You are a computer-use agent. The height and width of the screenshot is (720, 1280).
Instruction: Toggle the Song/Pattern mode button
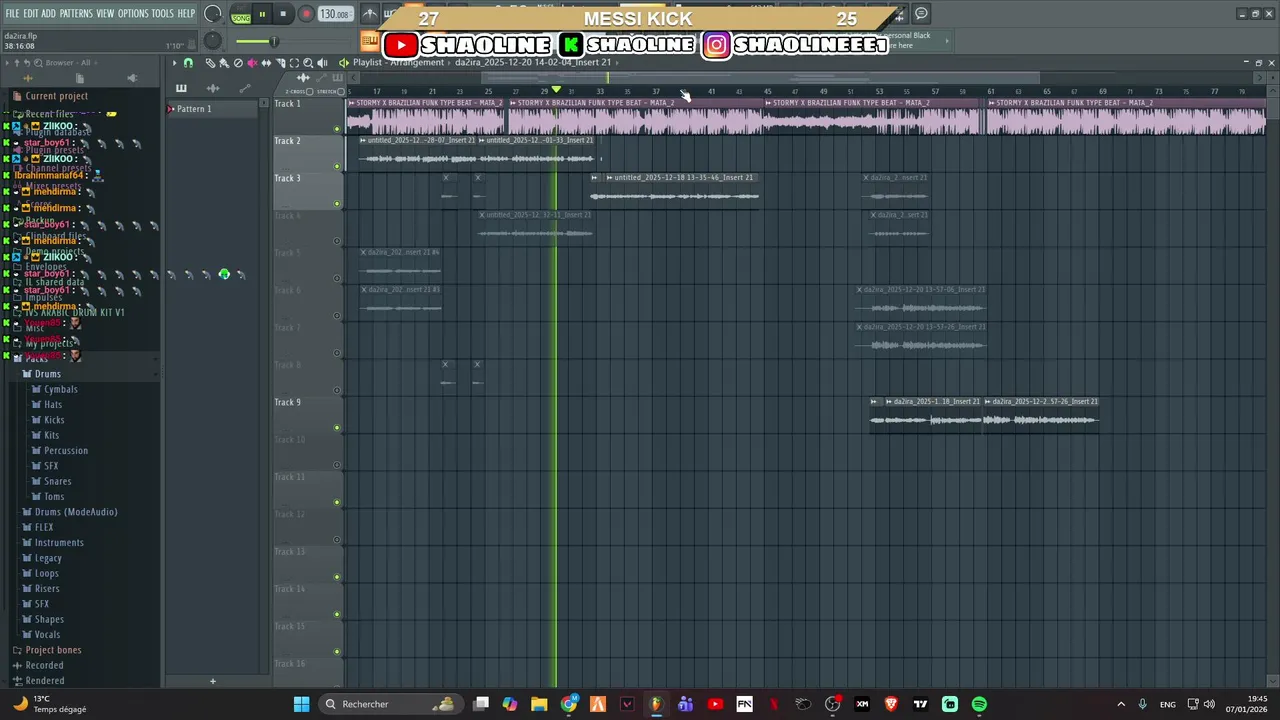pyautogui.click(x=241, y=15)
